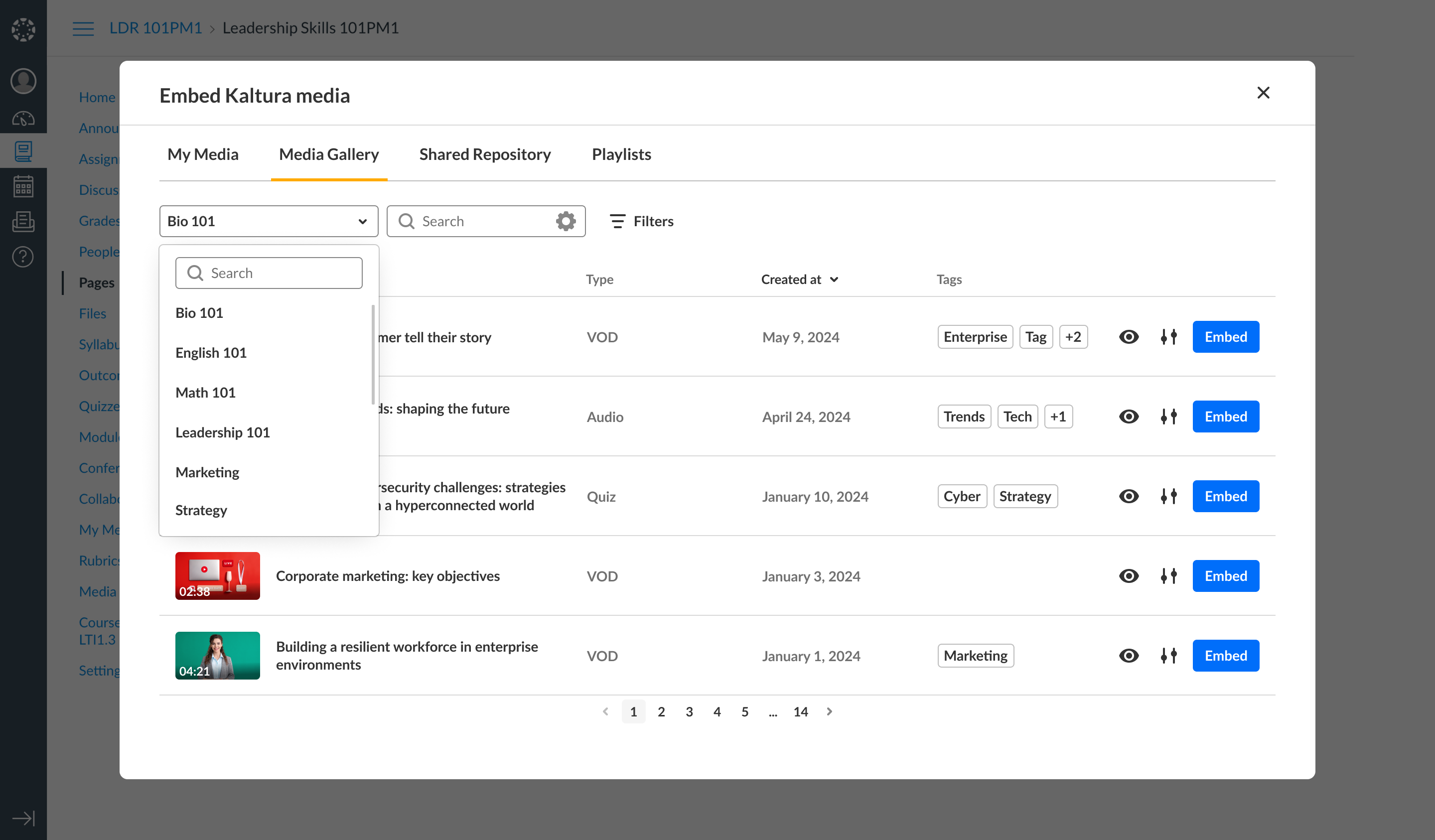Switch to the Playlists tab
Image resolution: width=1435 pixels, height=840 pixels.
pyautogui.click(x=621, y=154)
